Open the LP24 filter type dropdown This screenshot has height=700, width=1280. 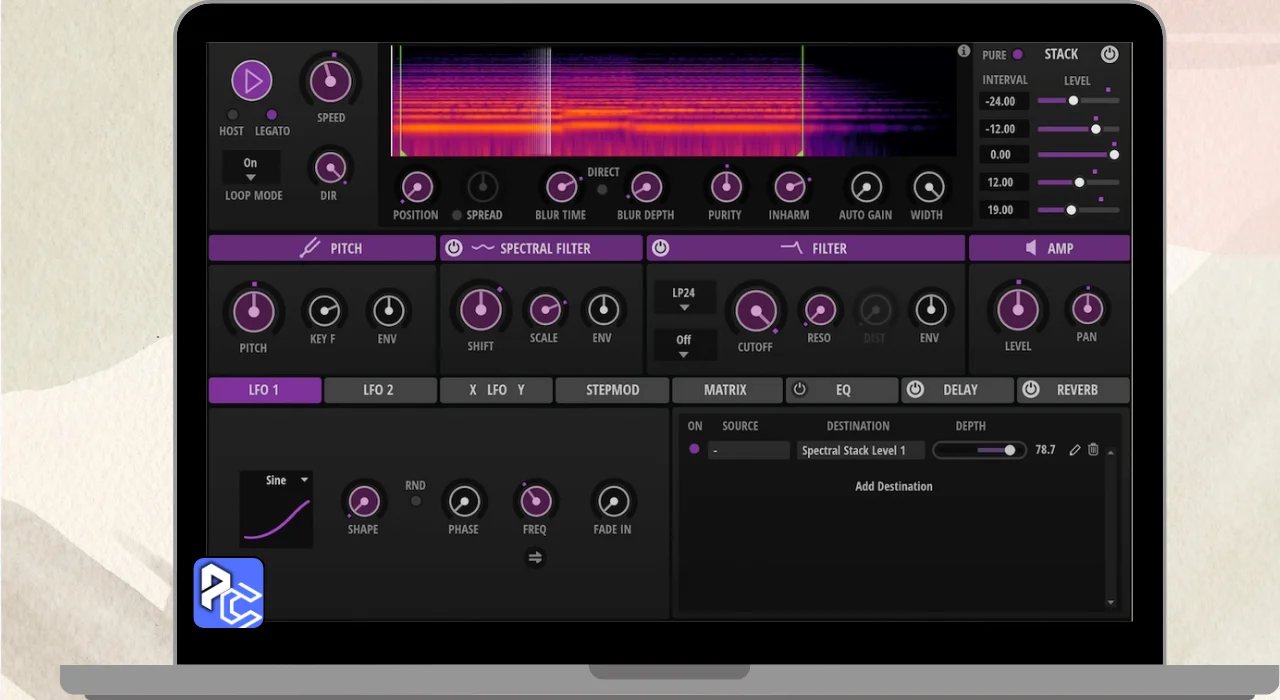click(x=684, y=298)
